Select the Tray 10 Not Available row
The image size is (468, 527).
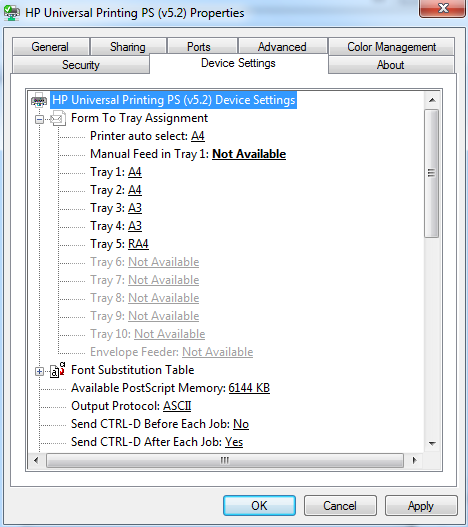(148, 334)
